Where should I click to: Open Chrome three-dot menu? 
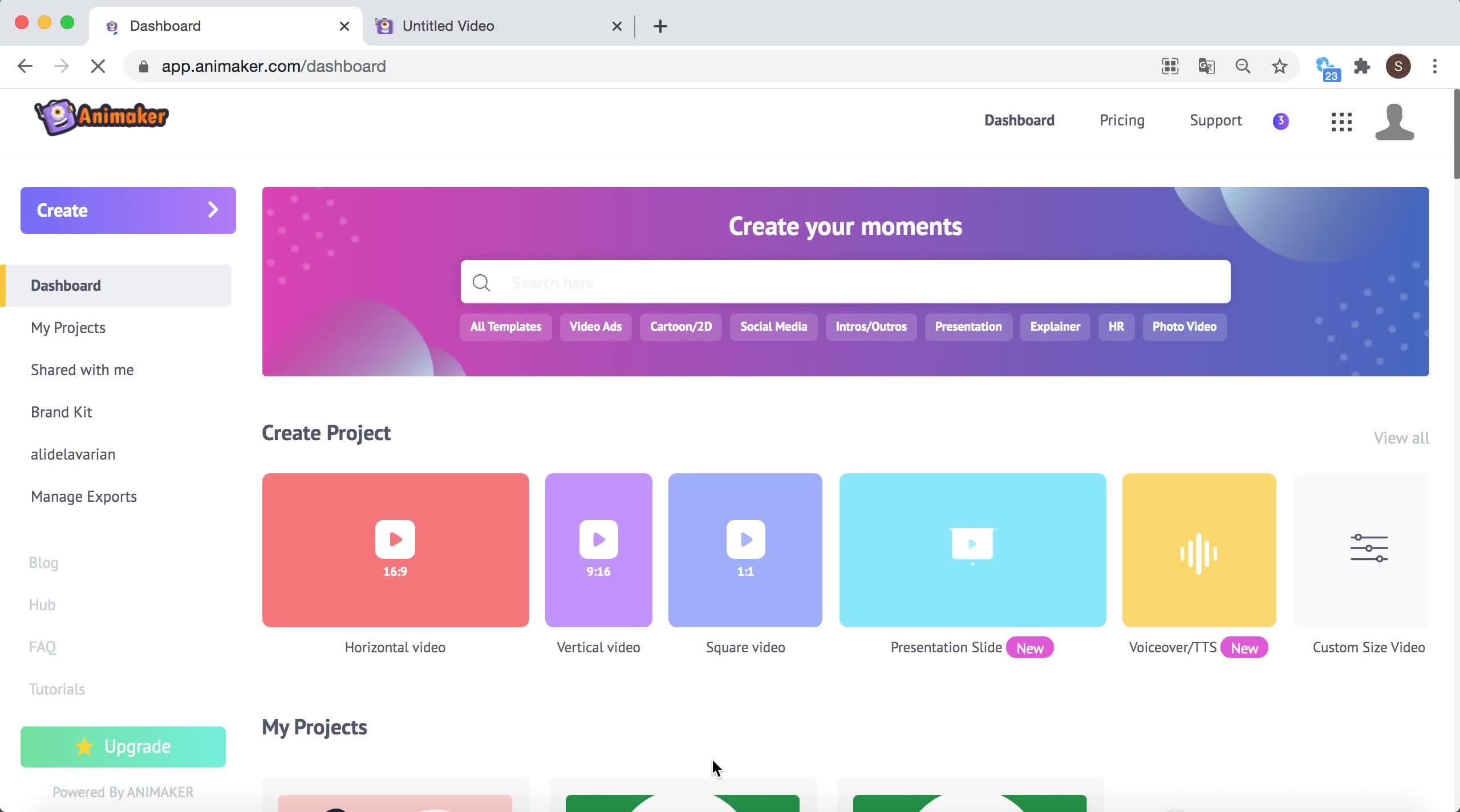[x=1434, y=66]
